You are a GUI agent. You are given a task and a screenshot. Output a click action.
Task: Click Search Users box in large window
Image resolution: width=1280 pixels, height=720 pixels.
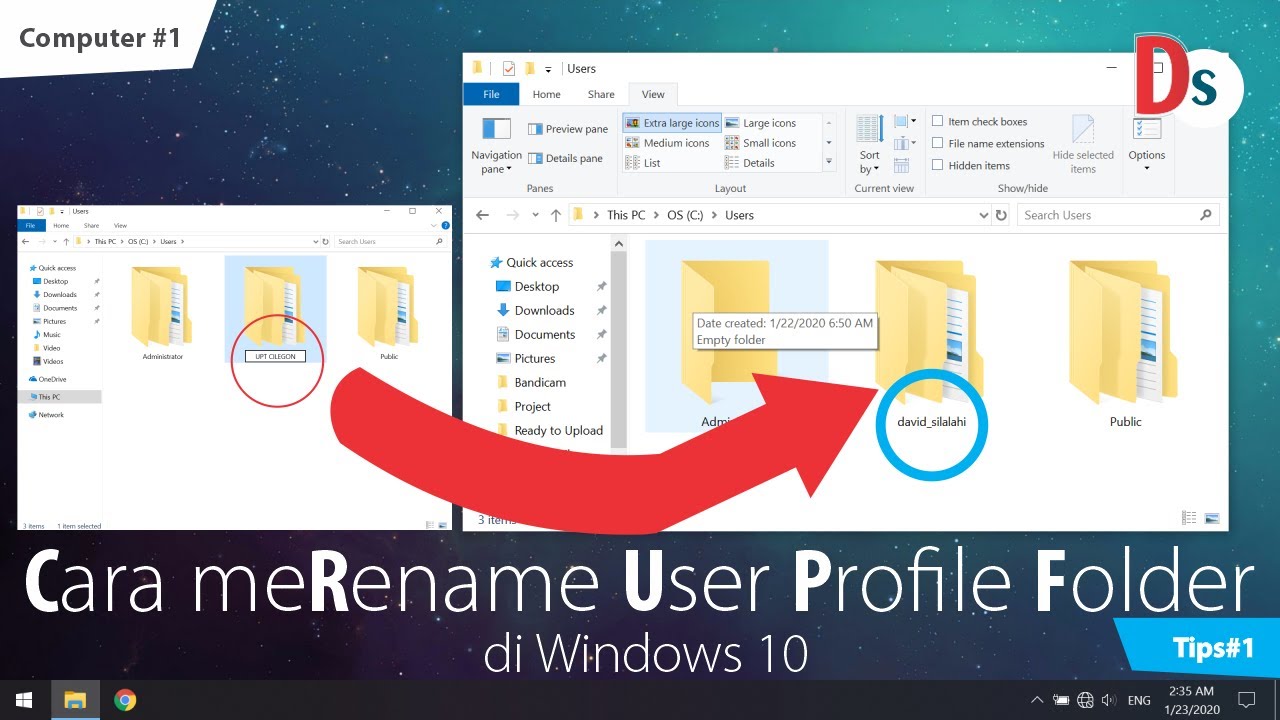click(x=1117, y=215)
